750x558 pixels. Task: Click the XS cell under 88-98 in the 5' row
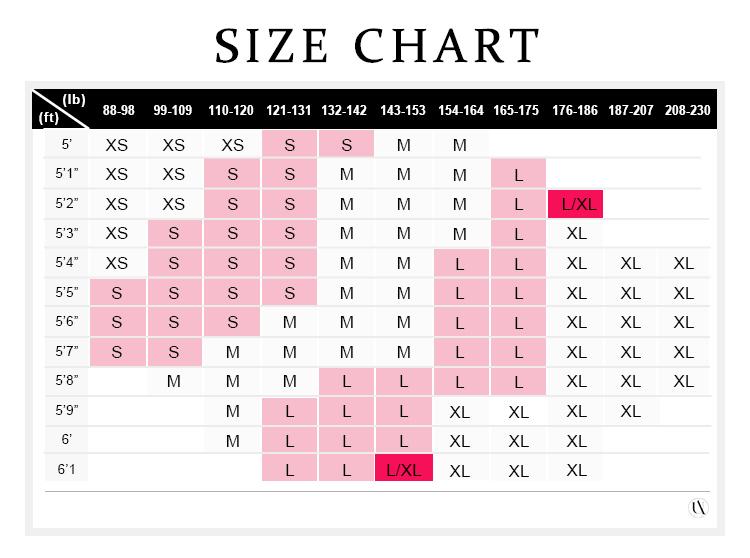[116, 145]
